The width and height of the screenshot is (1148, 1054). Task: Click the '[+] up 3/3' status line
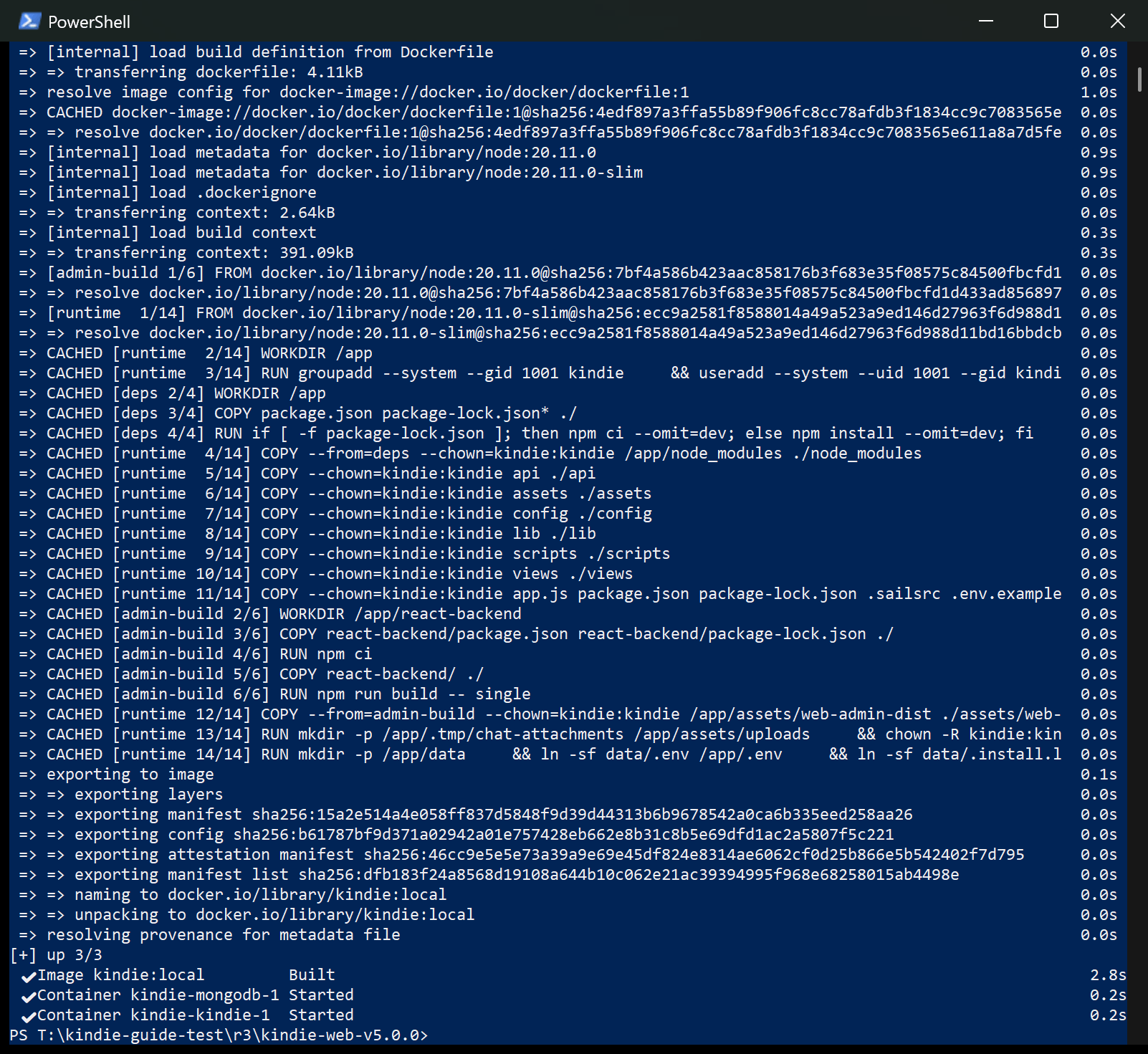click(56, 955)
